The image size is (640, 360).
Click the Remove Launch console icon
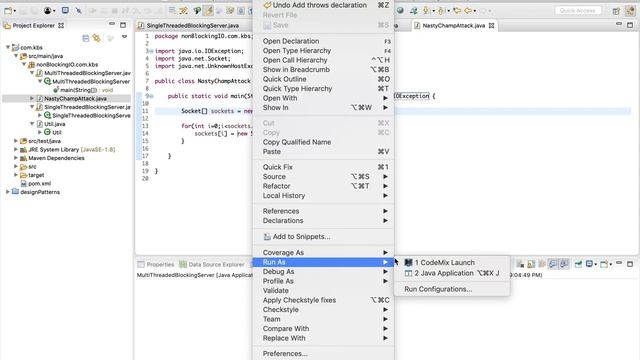[x=520, y=264]
